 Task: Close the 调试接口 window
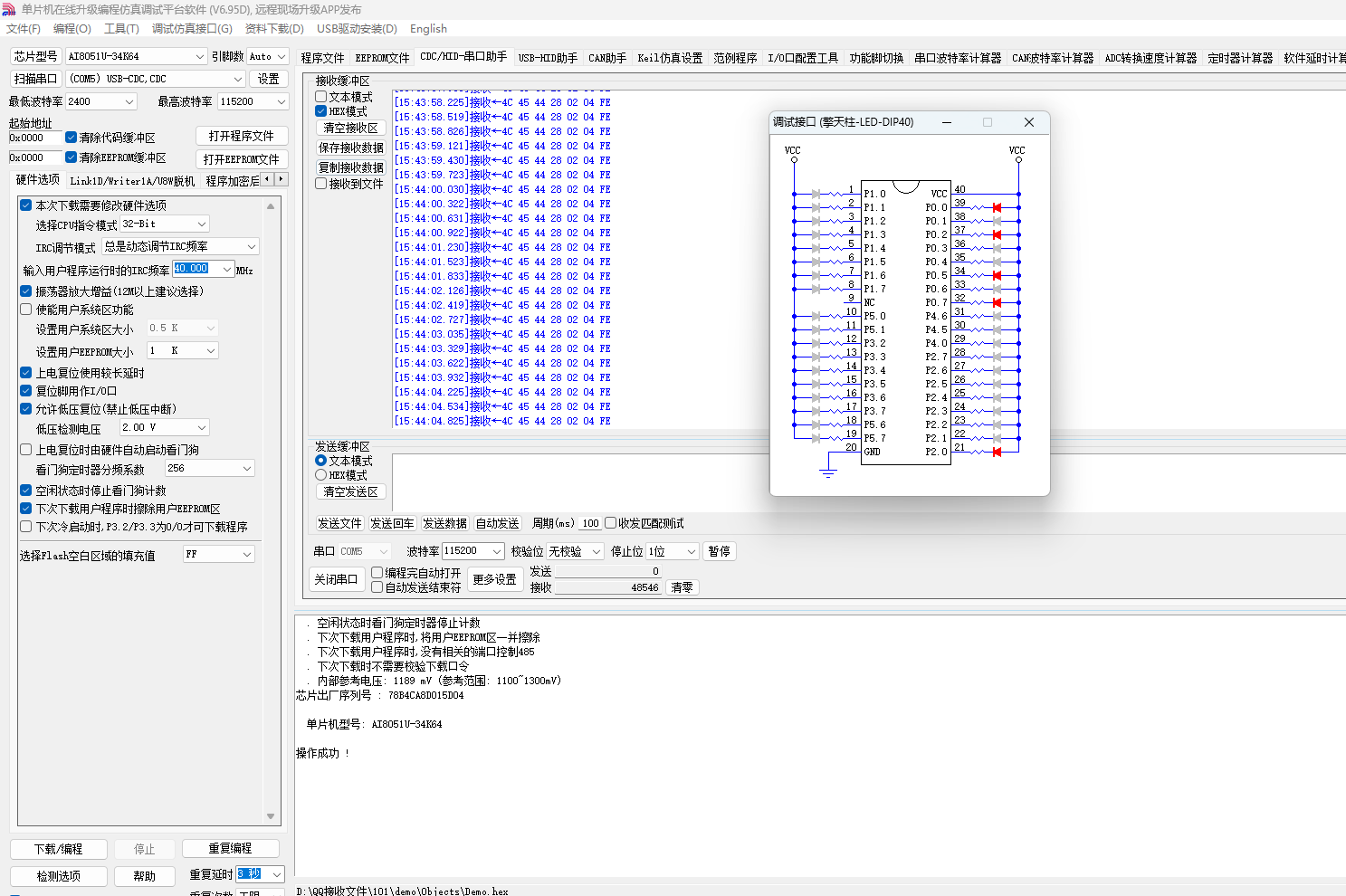pyautogui.click(x=1028, y=122)
